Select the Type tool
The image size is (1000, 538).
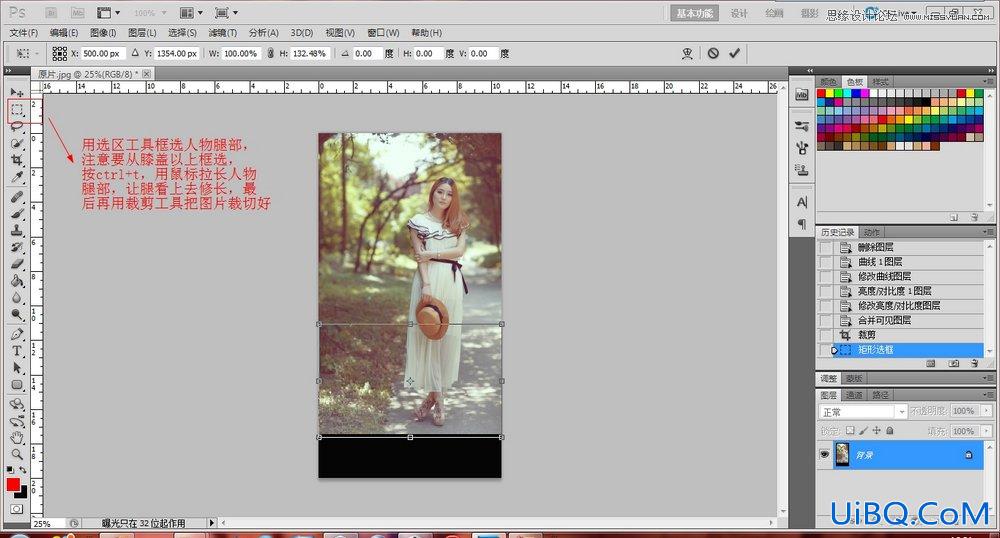click(x=17, y=351)
